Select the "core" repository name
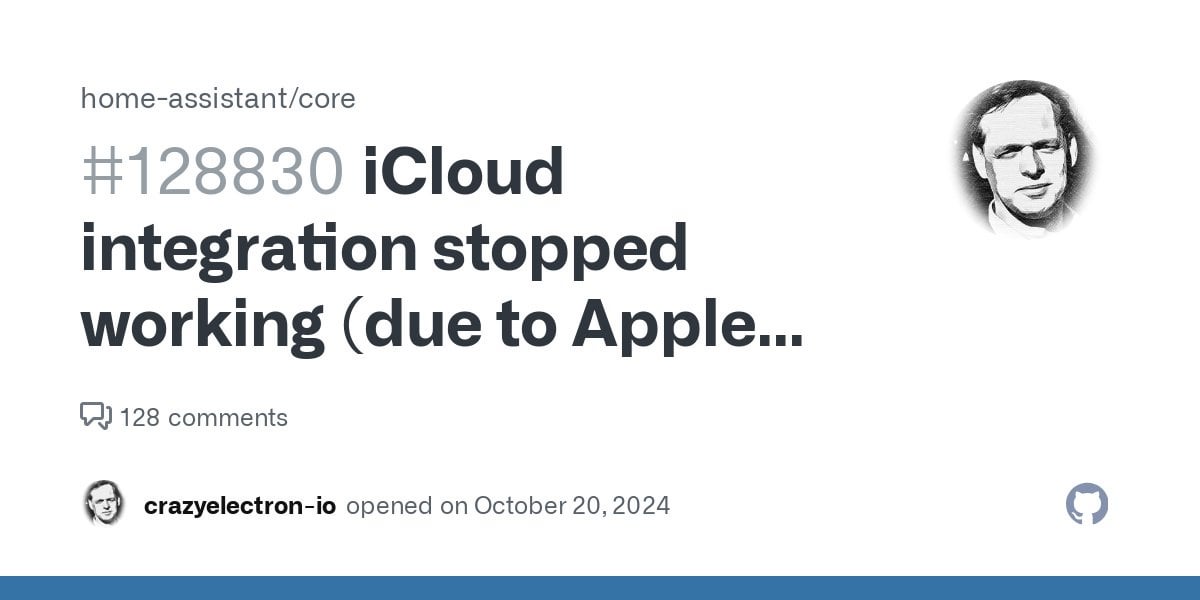Screen dimensions: 1200x600 [x=329, y=98]
